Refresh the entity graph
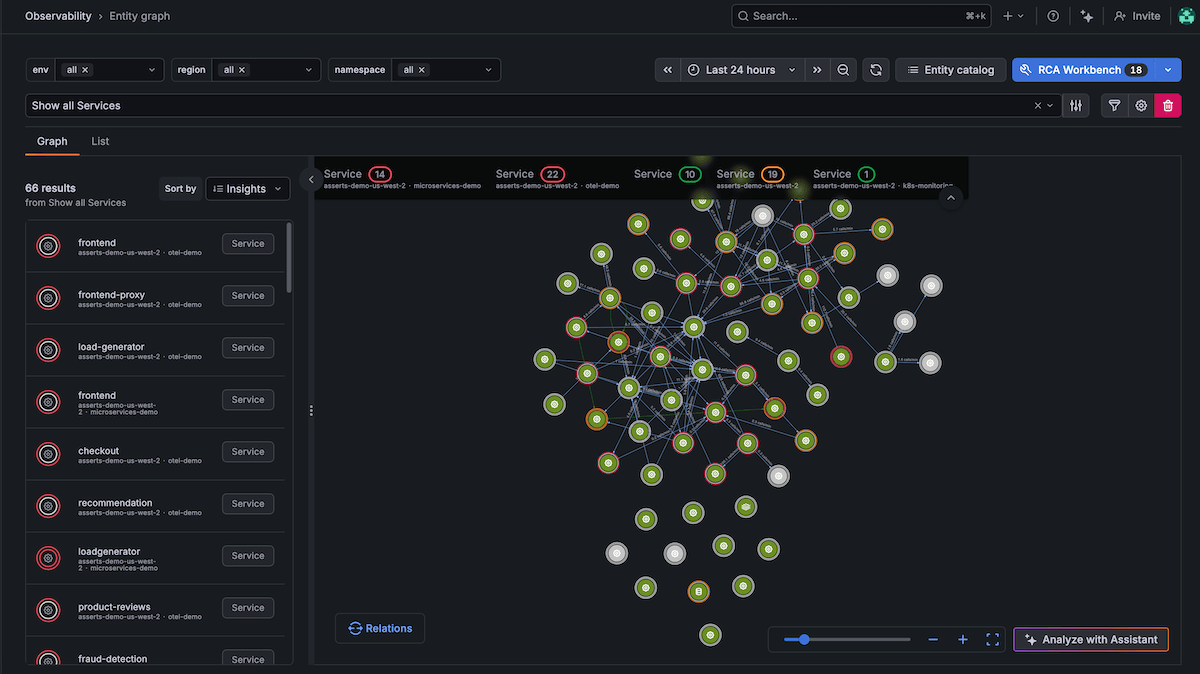The height and width of the screenshot is (674, 1200). (x=876, y=69)
